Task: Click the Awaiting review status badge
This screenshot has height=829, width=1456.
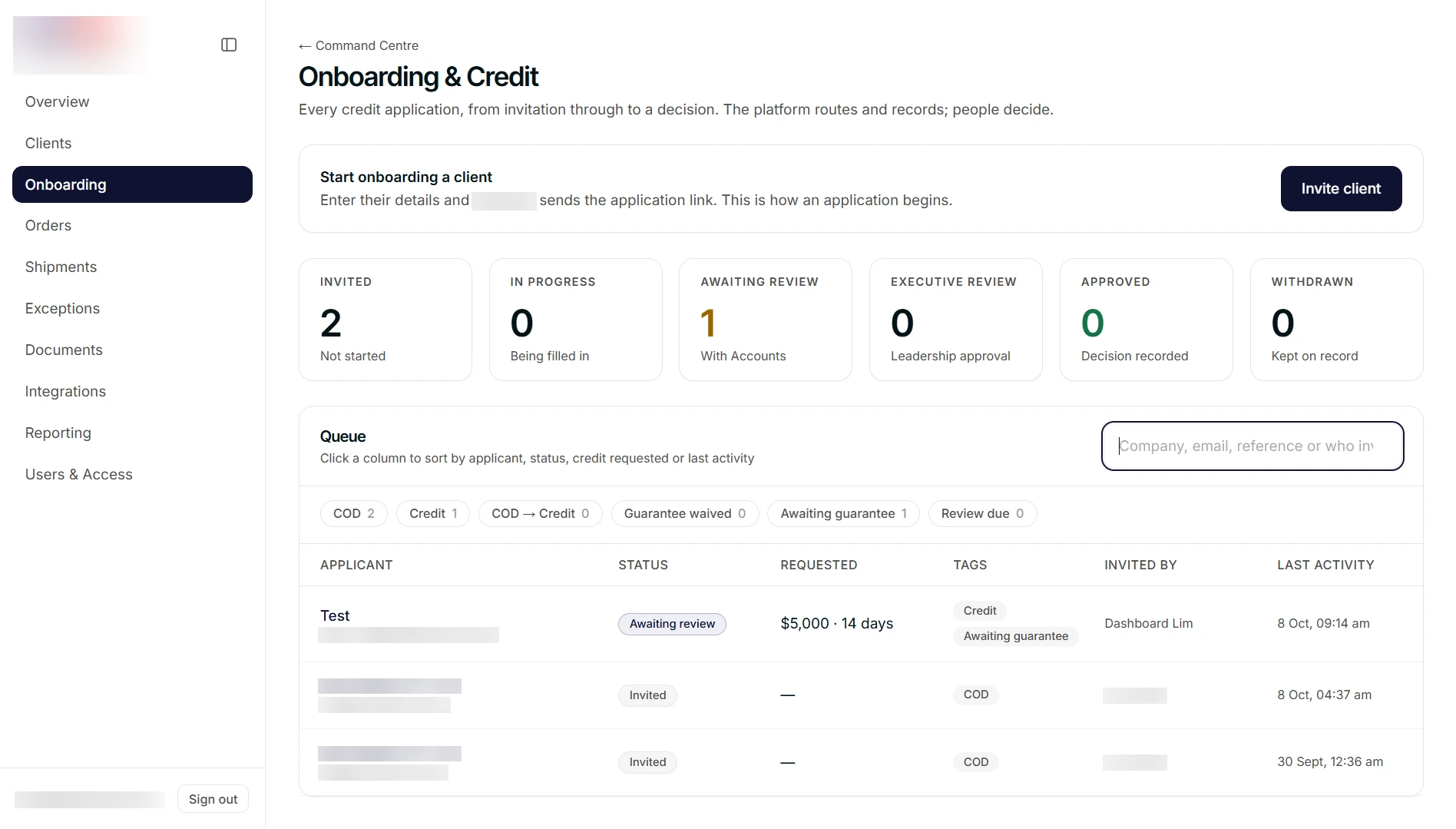Action: 672,624
